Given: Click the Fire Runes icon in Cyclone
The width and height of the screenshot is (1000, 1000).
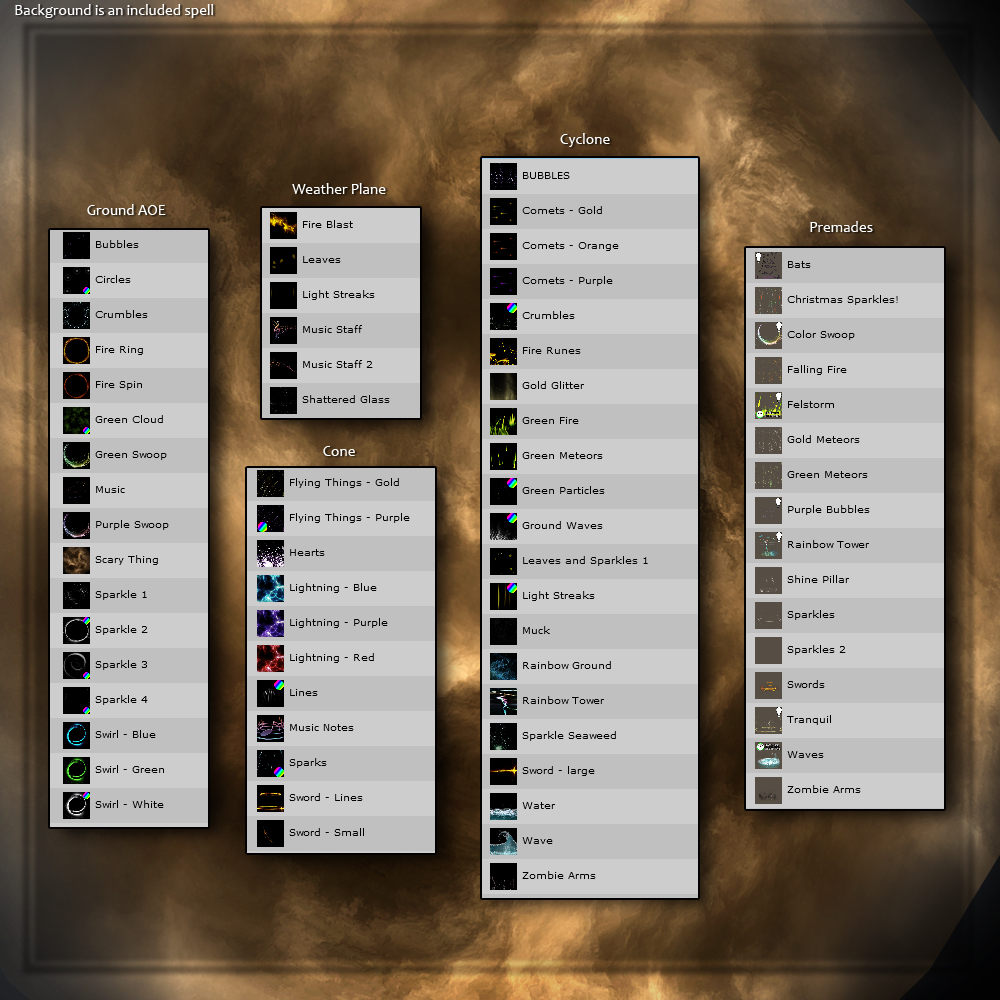Looking at the screenshot, I should pyautogui.click(x=503, y=351).
